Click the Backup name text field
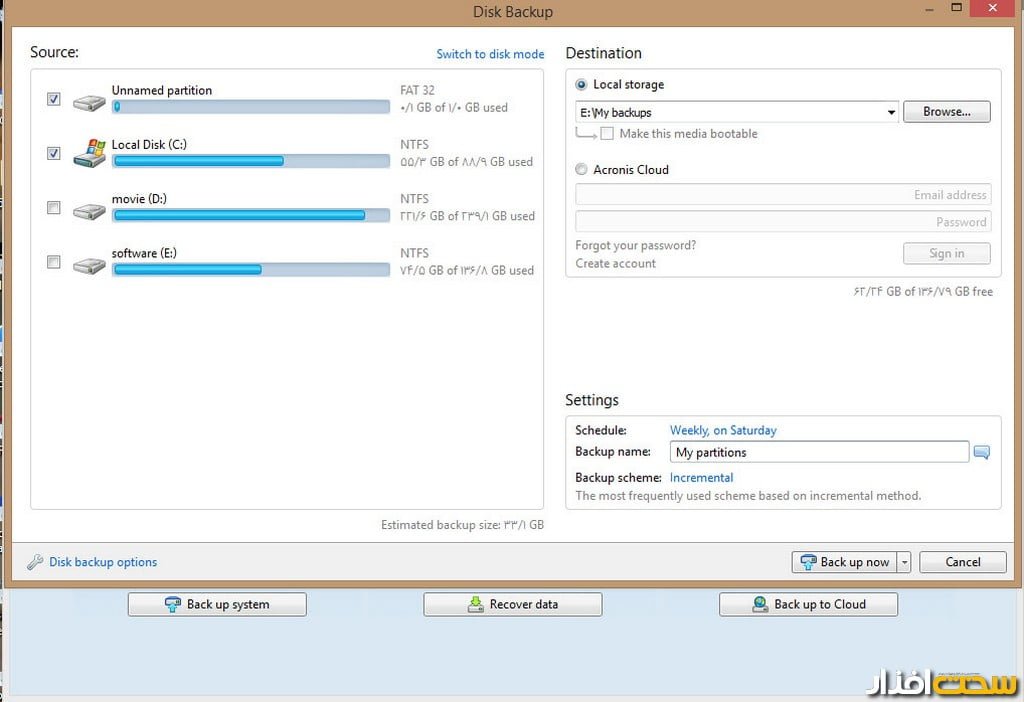1024x702 pixels. tap(819, 452)
